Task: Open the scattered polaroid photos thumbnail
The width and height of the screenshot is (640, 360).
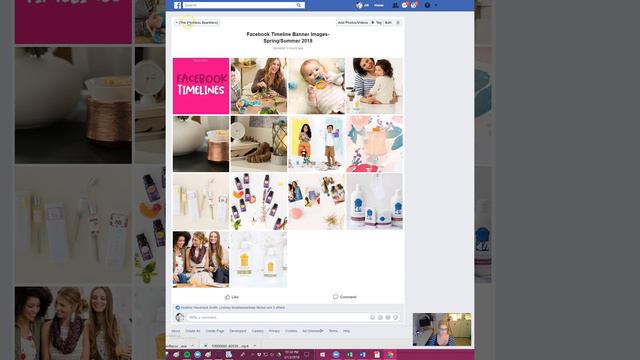Action: [317, 202]
